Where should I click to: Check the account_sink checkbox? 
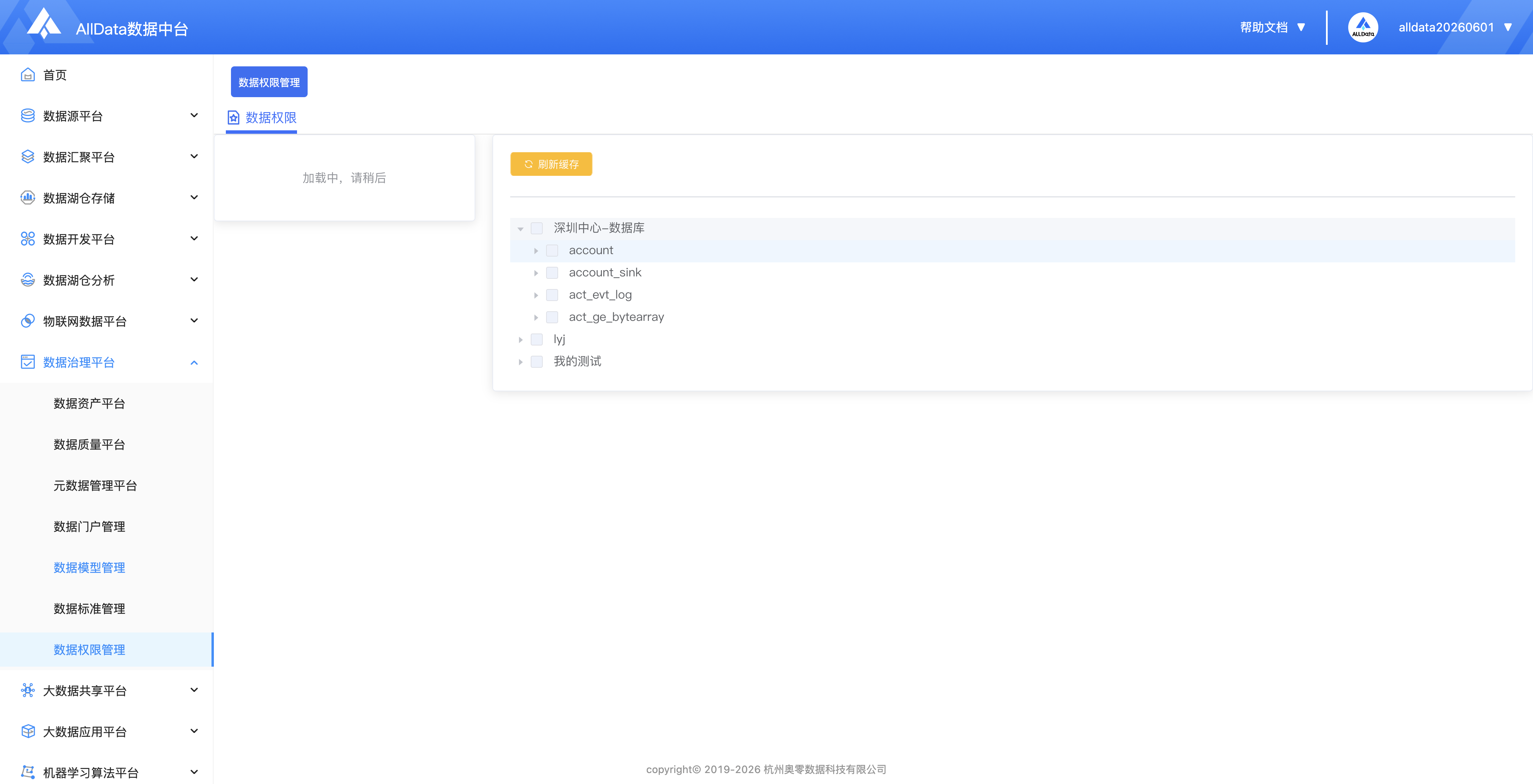click(x=552, y=273)
